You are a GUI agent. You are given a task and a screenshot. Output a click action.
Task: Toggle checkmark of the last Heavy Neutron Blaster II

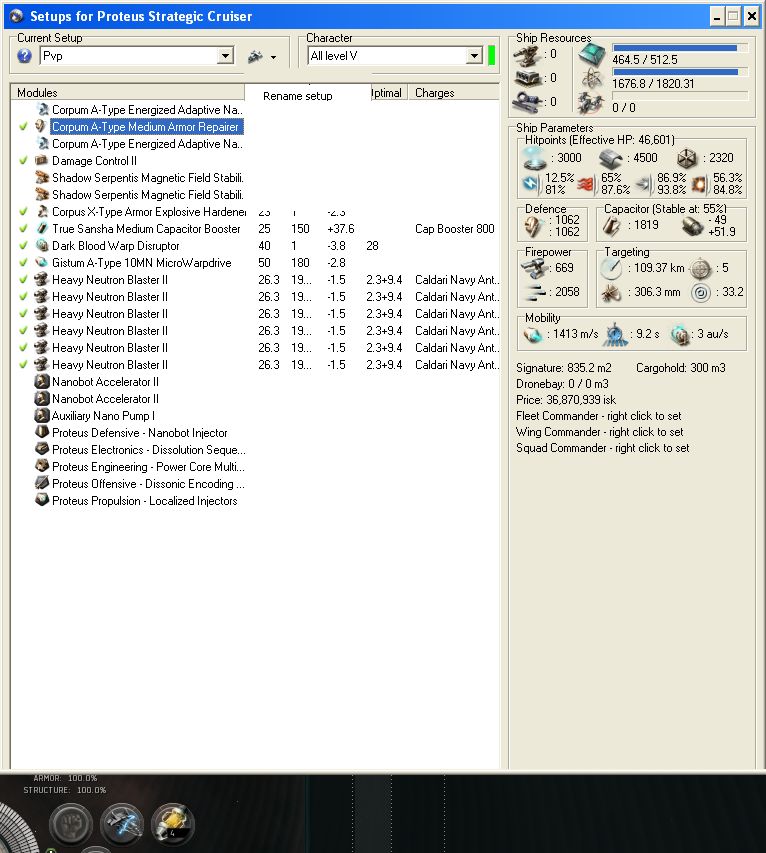click(x=23, y=364)
